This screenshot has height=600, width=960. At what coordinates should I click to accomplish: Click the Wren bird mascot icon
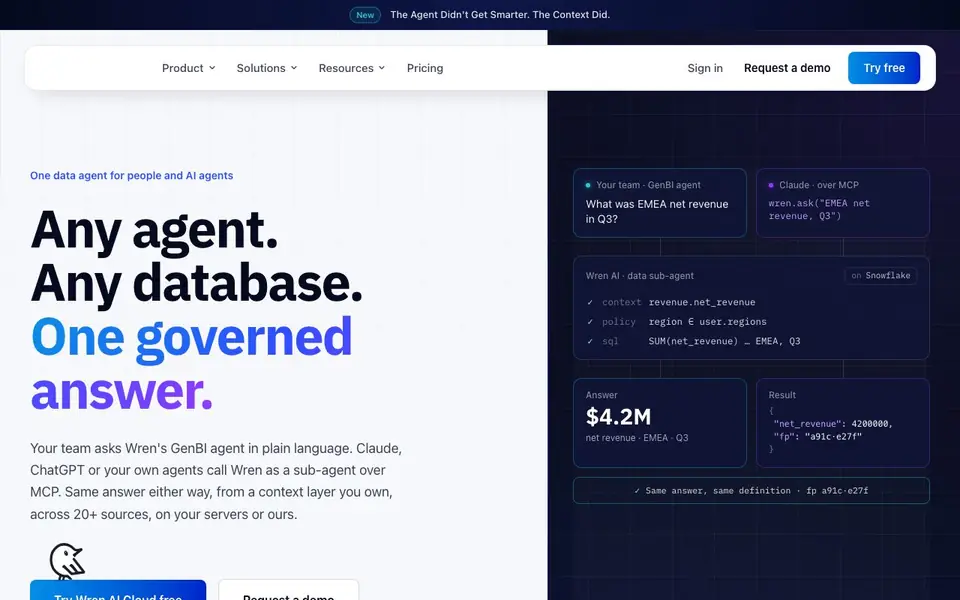pyautogui.click(x=67, y=561)
